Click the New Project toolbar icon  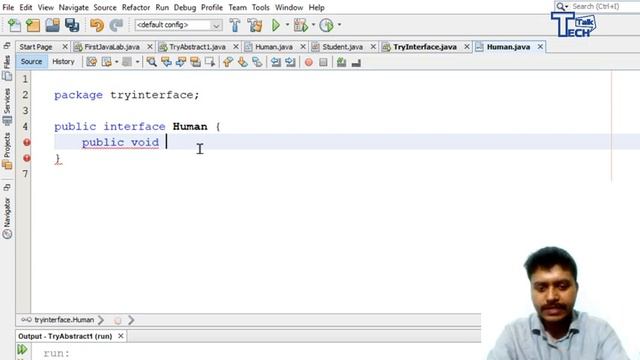(33, 25)
